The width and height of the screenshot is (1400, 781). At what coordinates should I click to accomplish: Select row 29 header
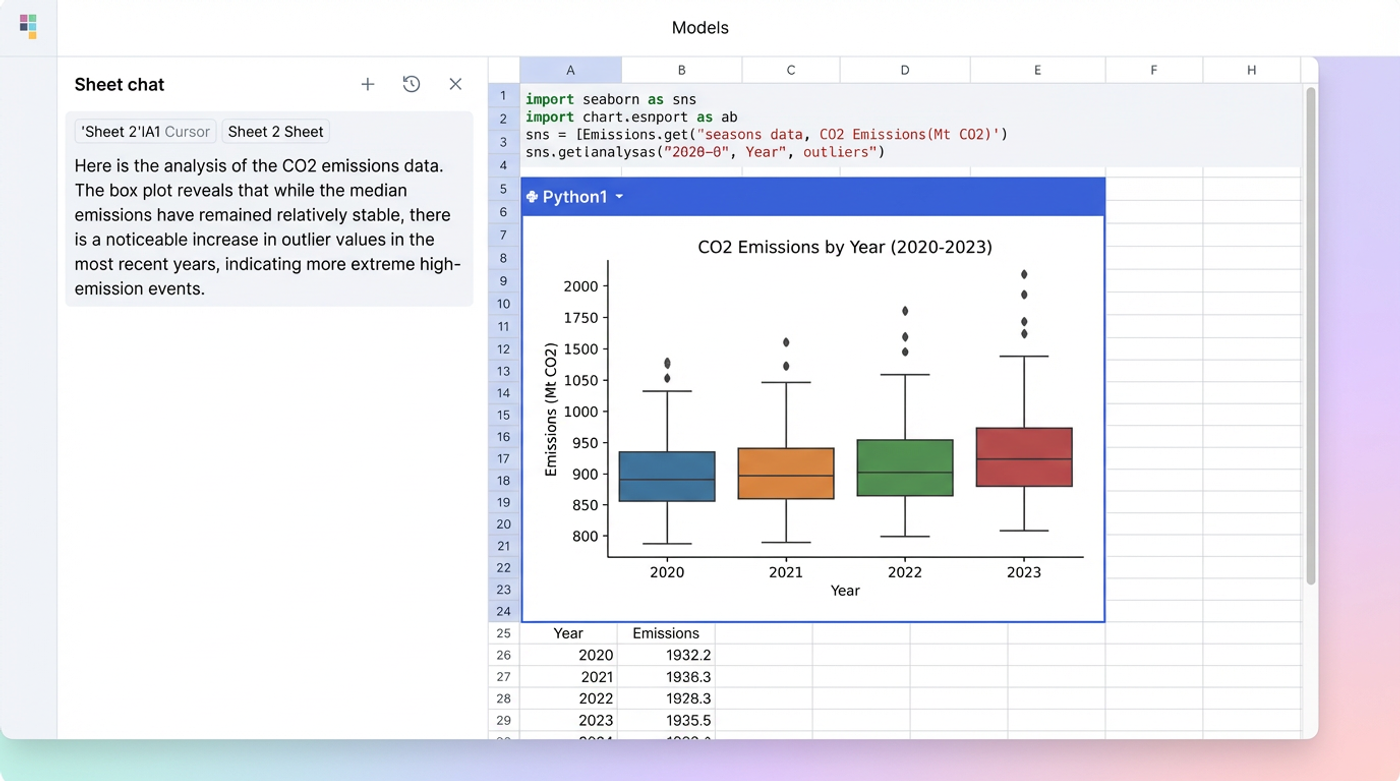[x=504, y=720]
